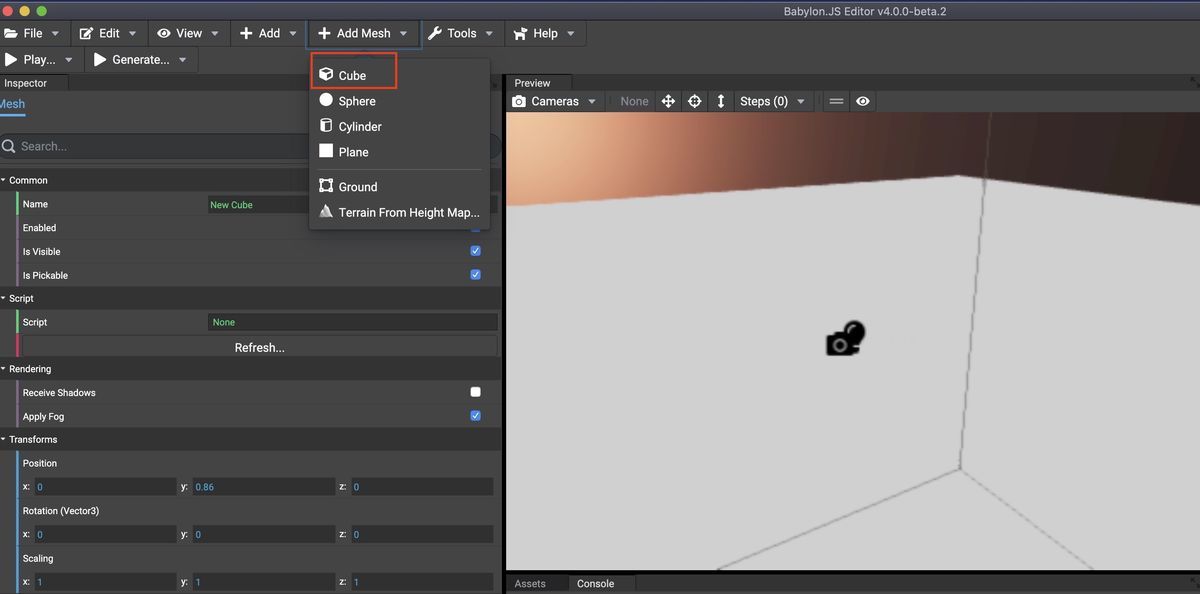Toggle the eye visibility icon in preview toolbar
Screen dimensions: 1200x594
coord(862,100)
